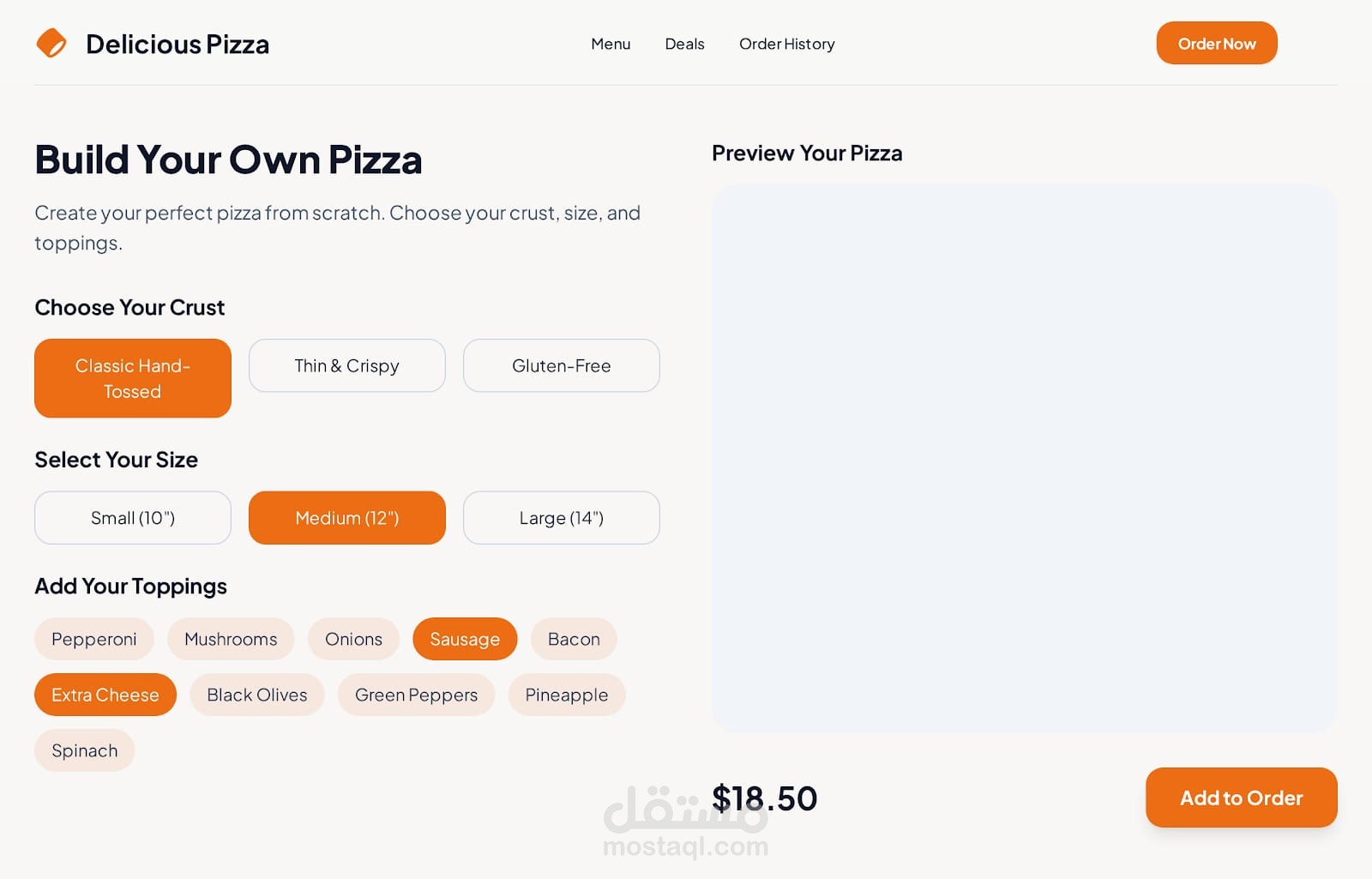Switch size to Large (14")
1372x879 pixels.
562,518
